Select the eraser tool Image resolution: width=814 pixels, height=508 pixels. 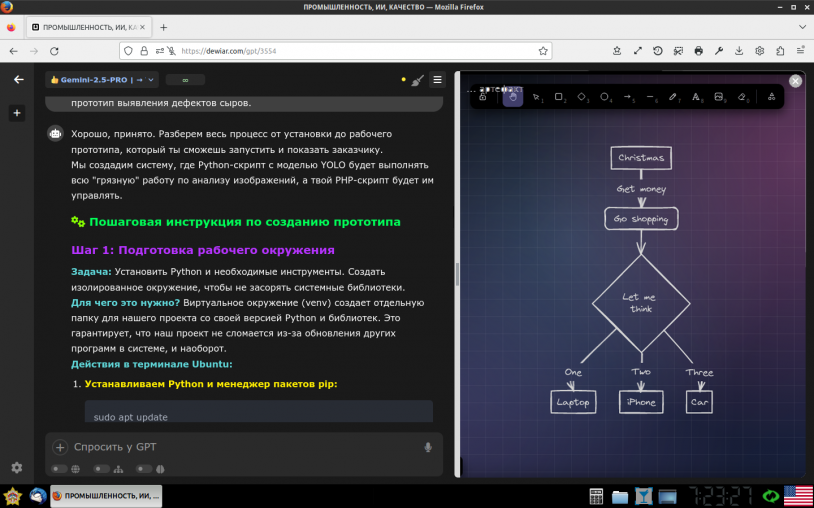[742, 97]
